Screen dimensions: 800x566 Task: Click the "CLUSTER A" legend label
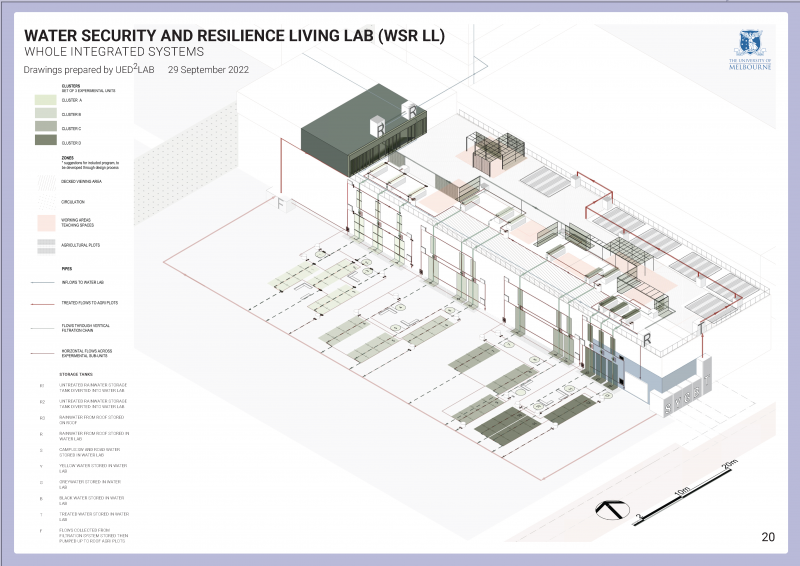71,101
